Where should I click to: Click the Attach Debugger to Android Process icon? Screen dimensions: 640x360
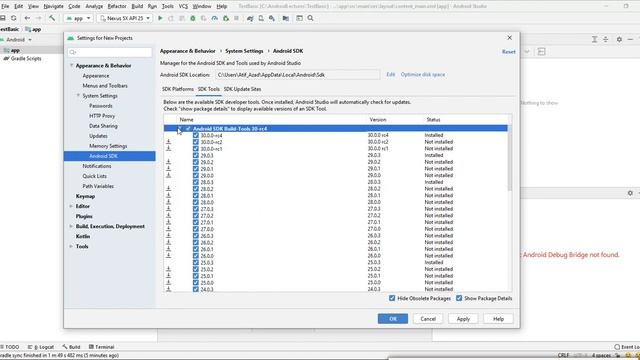coord(225,18)
